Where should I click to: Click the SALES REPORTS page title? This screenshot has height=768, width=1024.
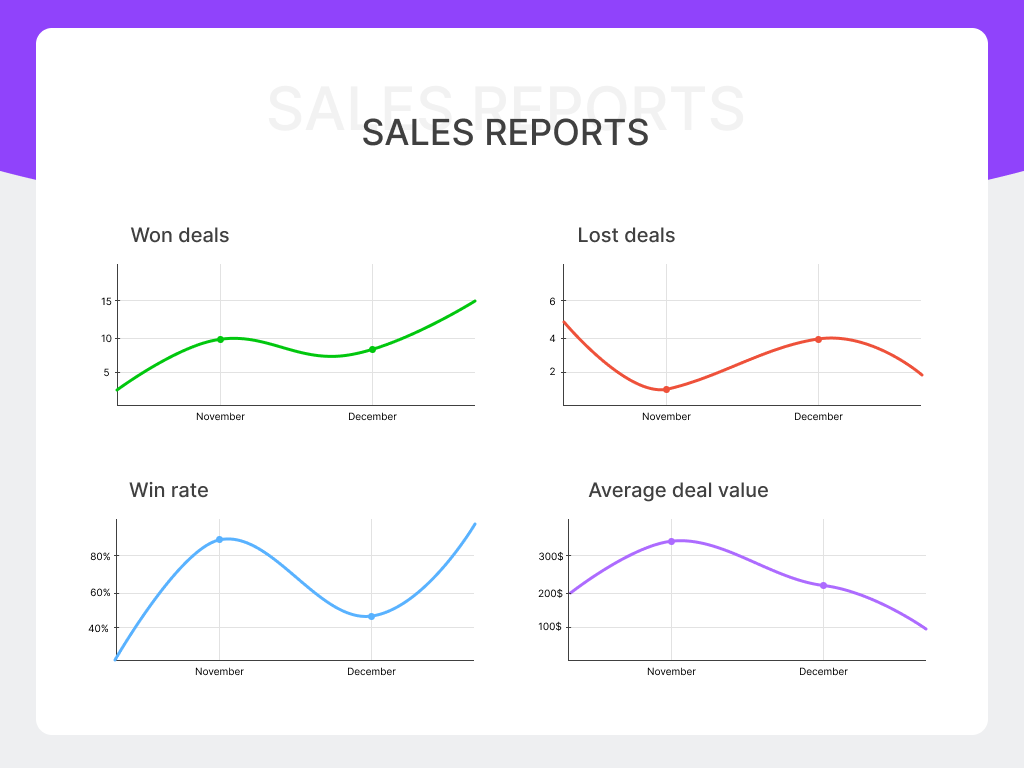(x=506, y=133)
